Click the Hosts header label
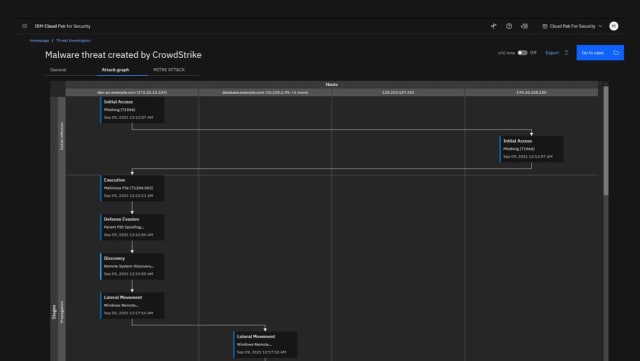This screenshot has width=640, height=361. point(331,85)
